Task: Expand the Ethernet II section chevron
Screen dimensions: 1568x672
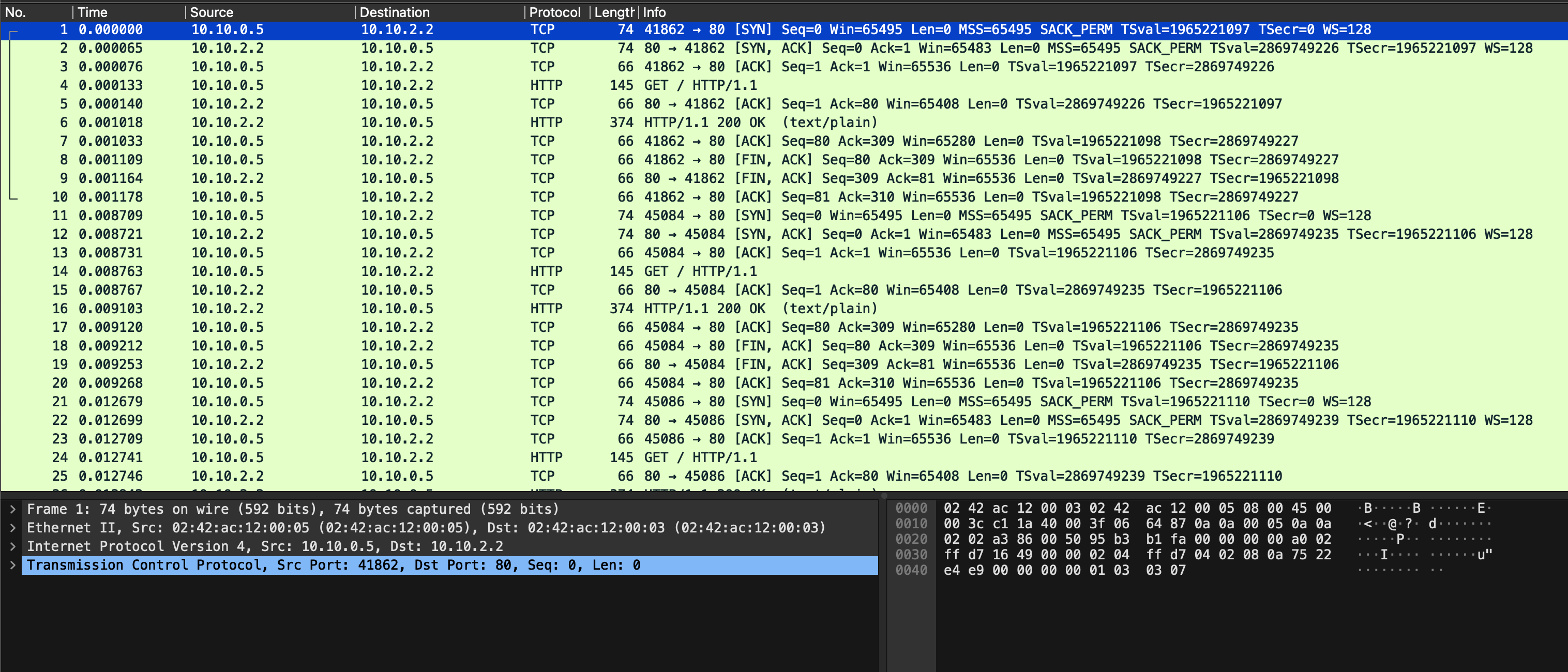Action: click(12, 528)
